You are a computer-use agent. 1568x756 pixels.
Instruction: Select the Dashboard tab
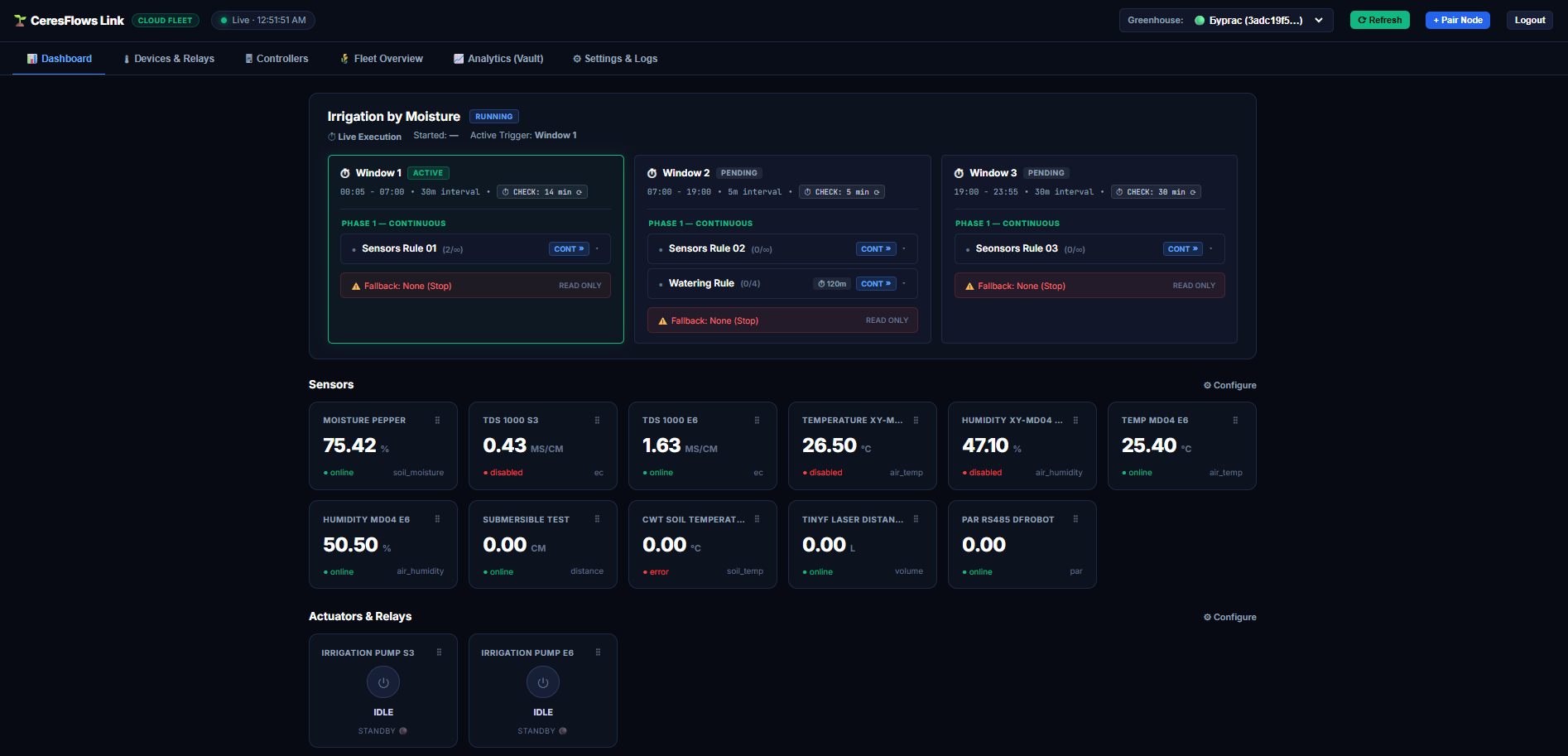click(59, 59)
